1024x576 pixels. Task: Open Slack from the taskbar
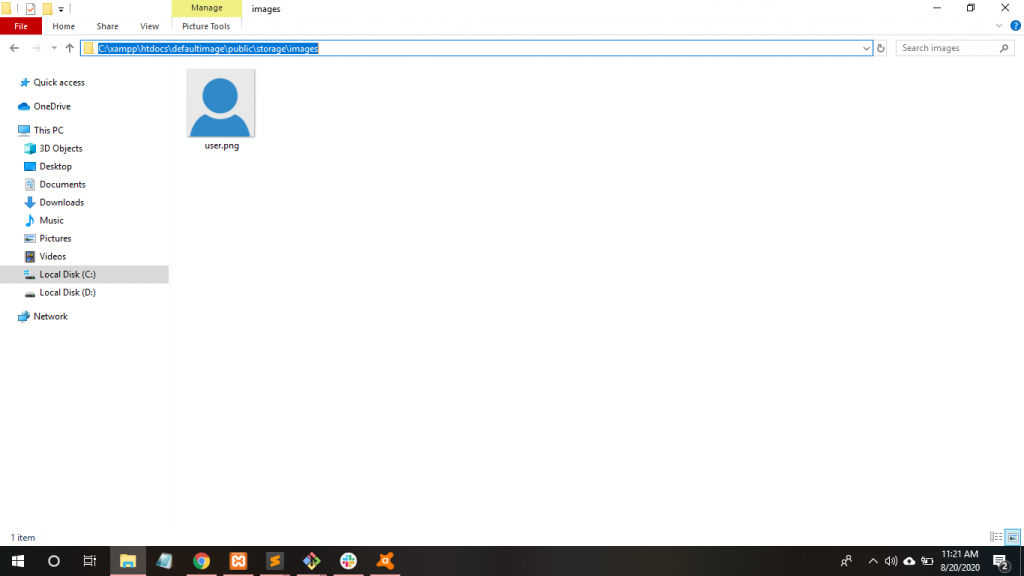click(x=348, y=561)
